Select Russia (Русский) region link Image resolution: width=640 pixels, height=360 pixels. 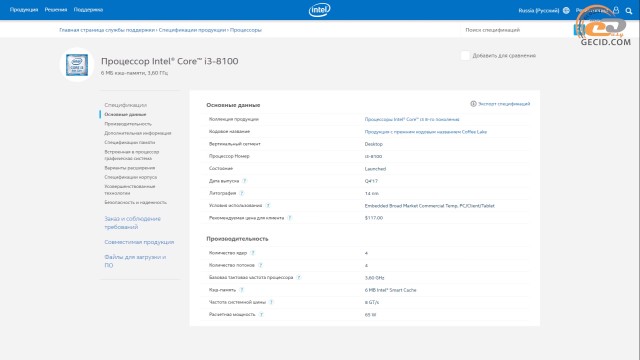pos(539,11)
